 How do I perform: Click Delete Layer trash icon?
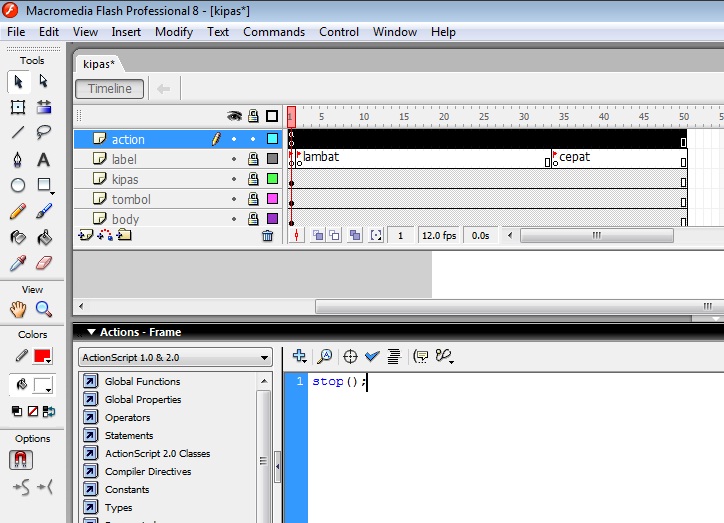[267, 236]
